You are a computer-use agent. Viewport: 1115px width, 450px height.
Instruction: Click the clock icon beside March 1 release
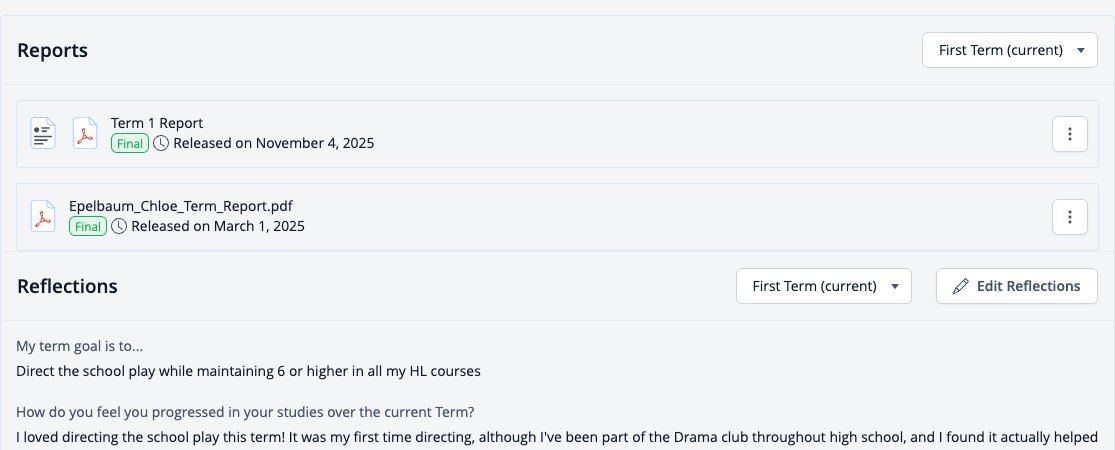[119, 227]
